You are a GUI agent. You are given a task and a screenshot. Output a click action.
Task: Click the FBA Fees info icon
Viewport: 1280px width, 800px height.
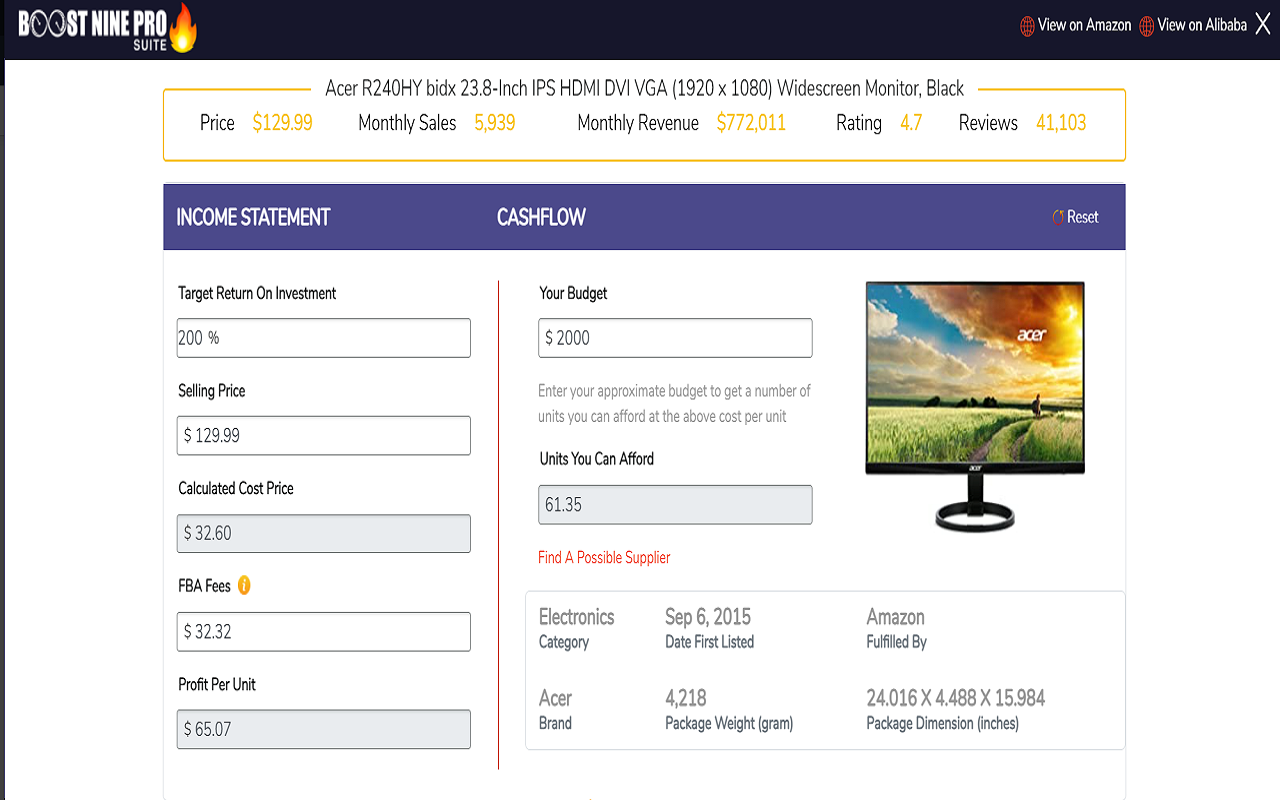tap(244, 585)
